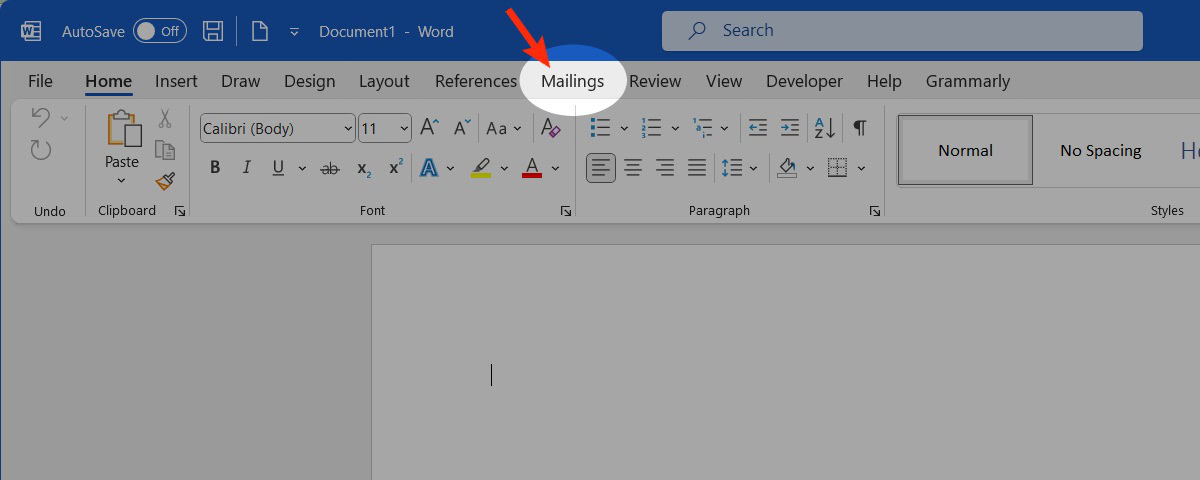
Task: Click the New Document icon
Action: point(260,31)
